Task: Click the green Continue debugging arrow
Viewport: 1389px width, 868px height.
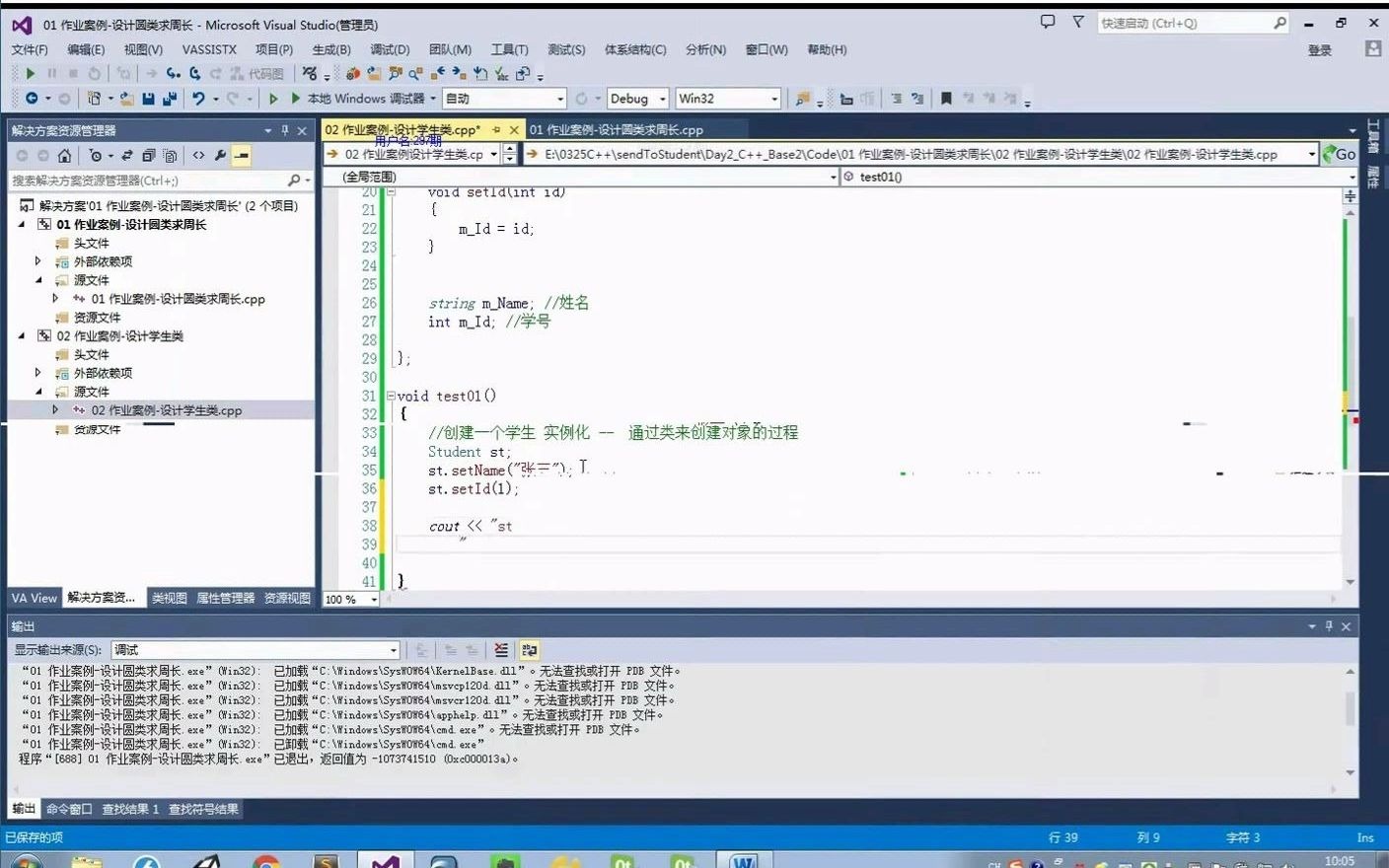Action: [31, 73]
